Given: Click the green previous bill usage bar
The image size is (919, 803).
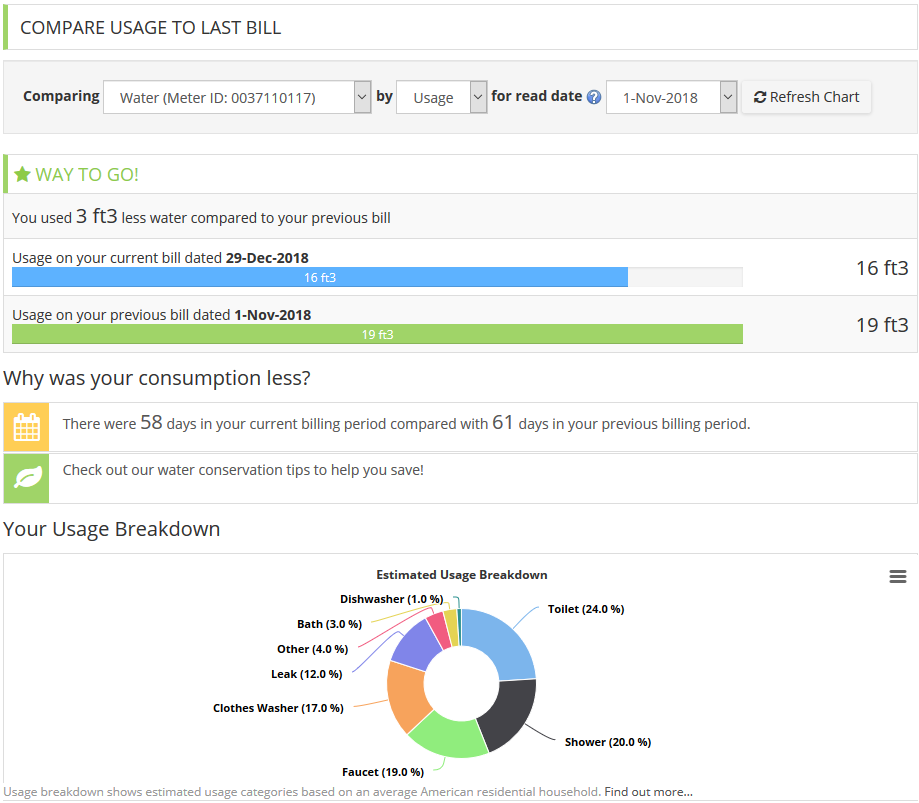Looking at the screenshot, I should pyautogui.click(x=377, y=334).
